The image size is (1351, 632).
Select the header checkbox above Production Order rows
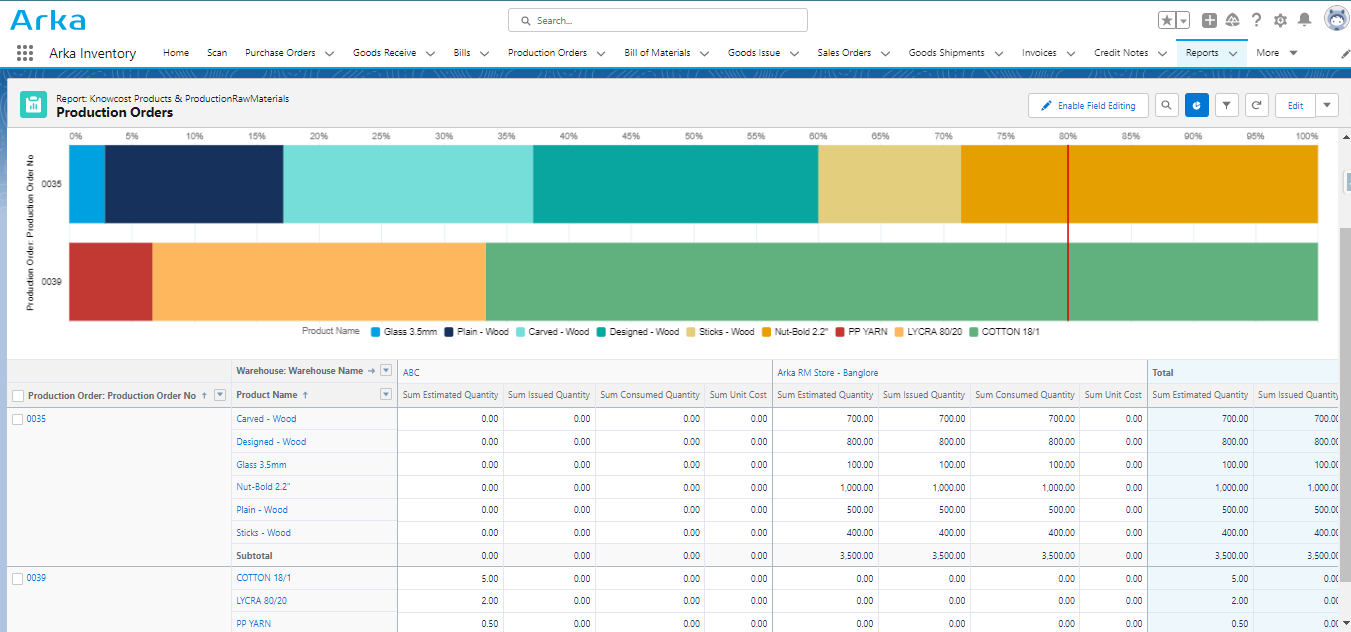tap(17, 394)
